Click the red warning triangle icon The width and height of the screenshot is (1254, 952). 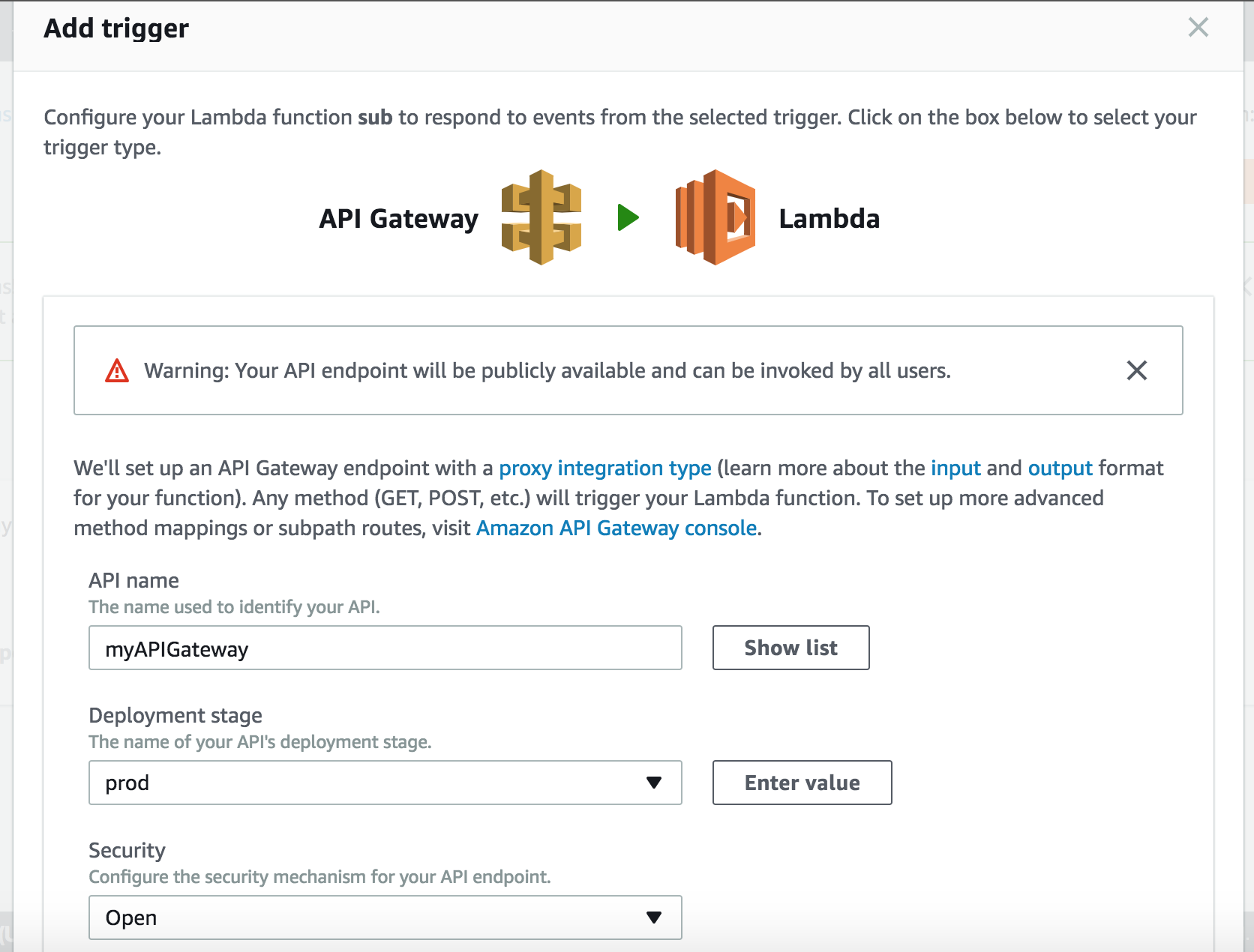click(x=117, y=370)
